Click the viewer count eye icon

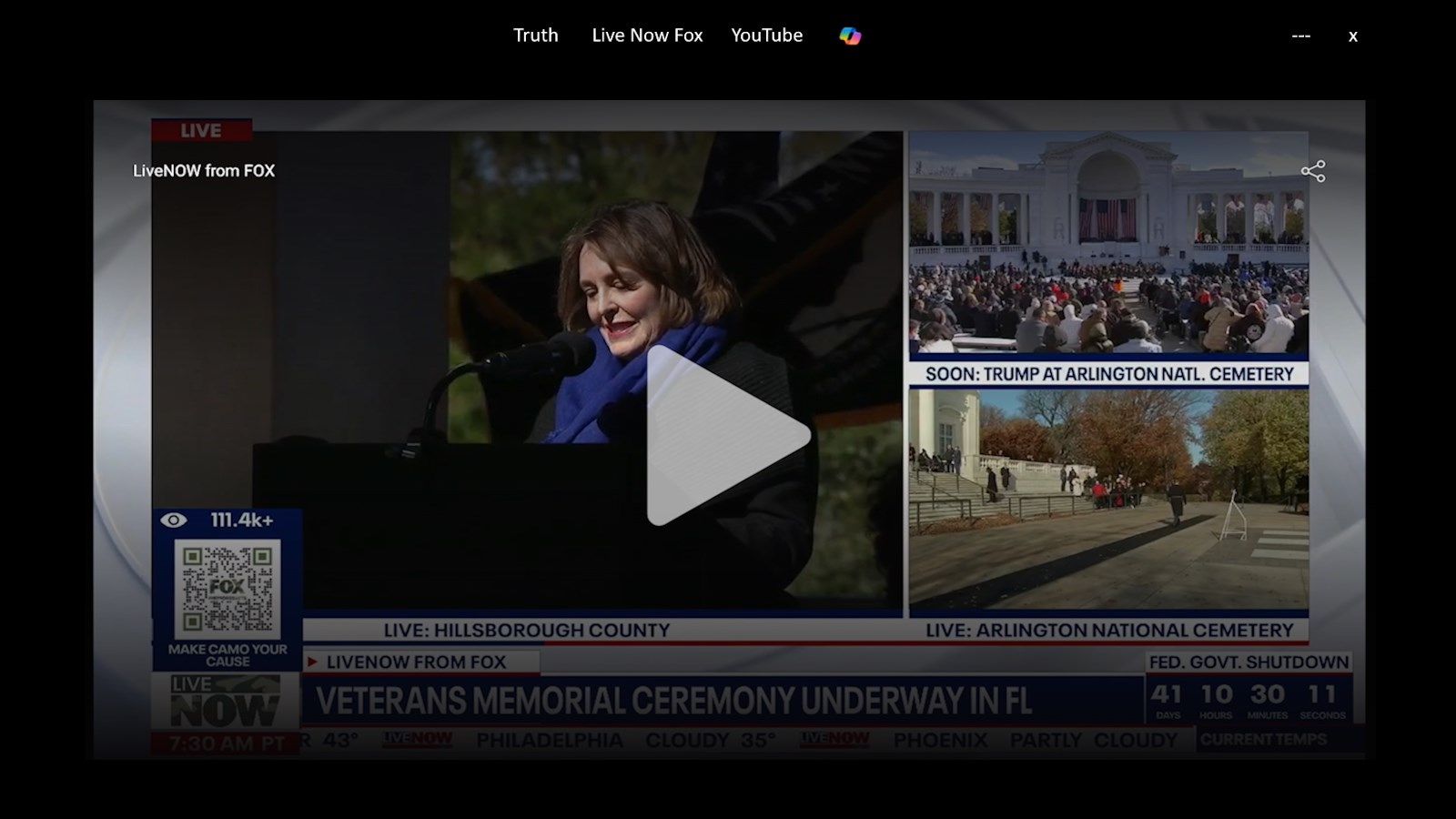173,519
